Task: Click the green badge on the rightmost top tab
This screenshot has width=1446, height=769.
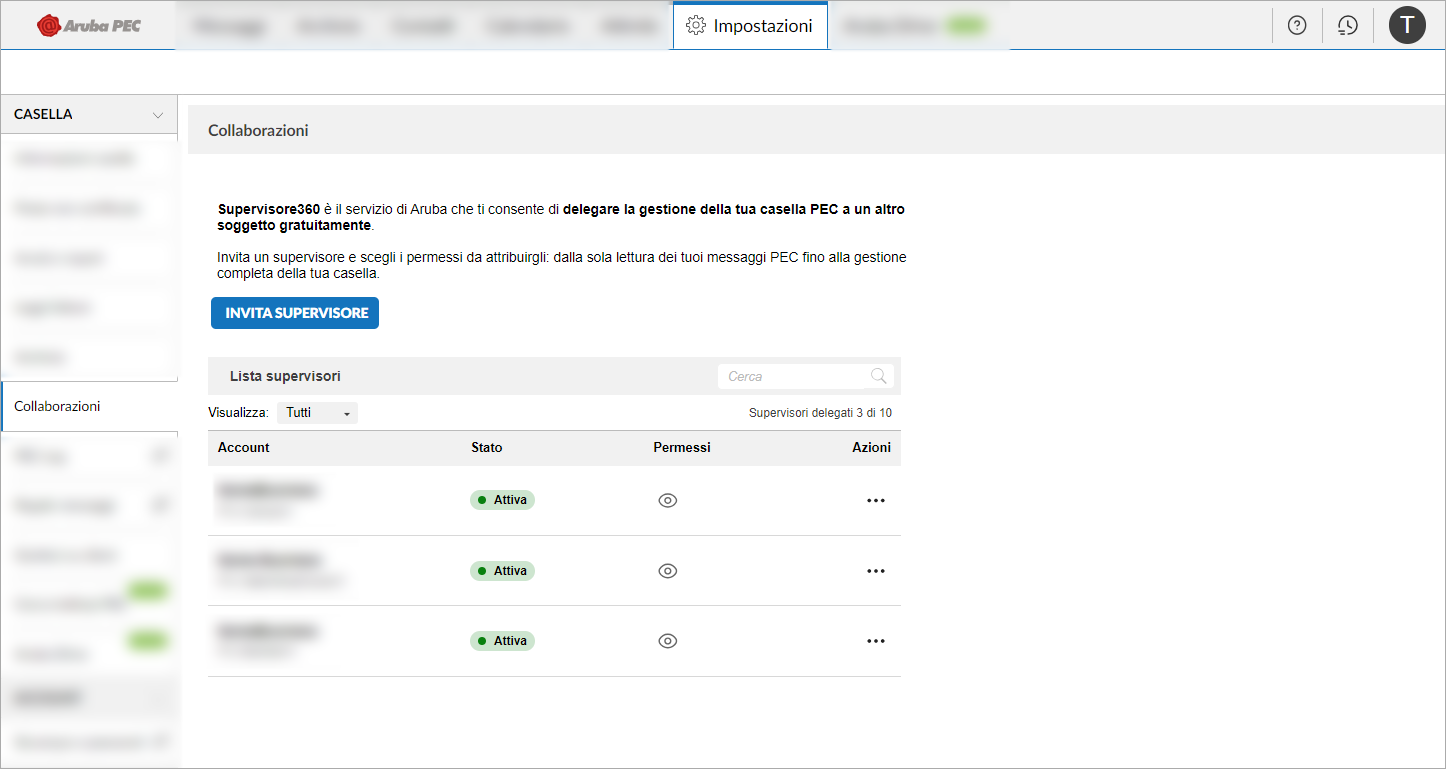Action: click(963, 25)
